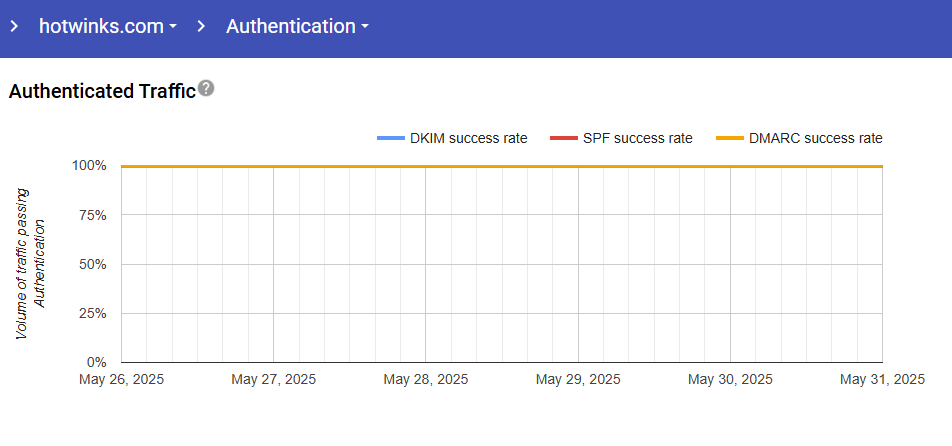Click the May 28, 2025 axis label
Viewport: 952px width, 446px height.
[x=425, y=380]
